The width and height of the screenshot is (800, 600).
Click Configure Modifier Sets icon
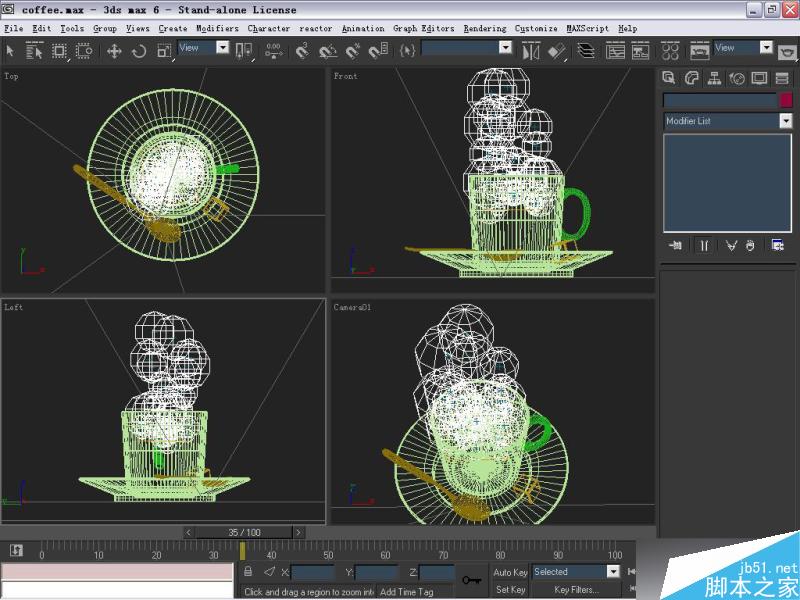[x=778, y=245]
